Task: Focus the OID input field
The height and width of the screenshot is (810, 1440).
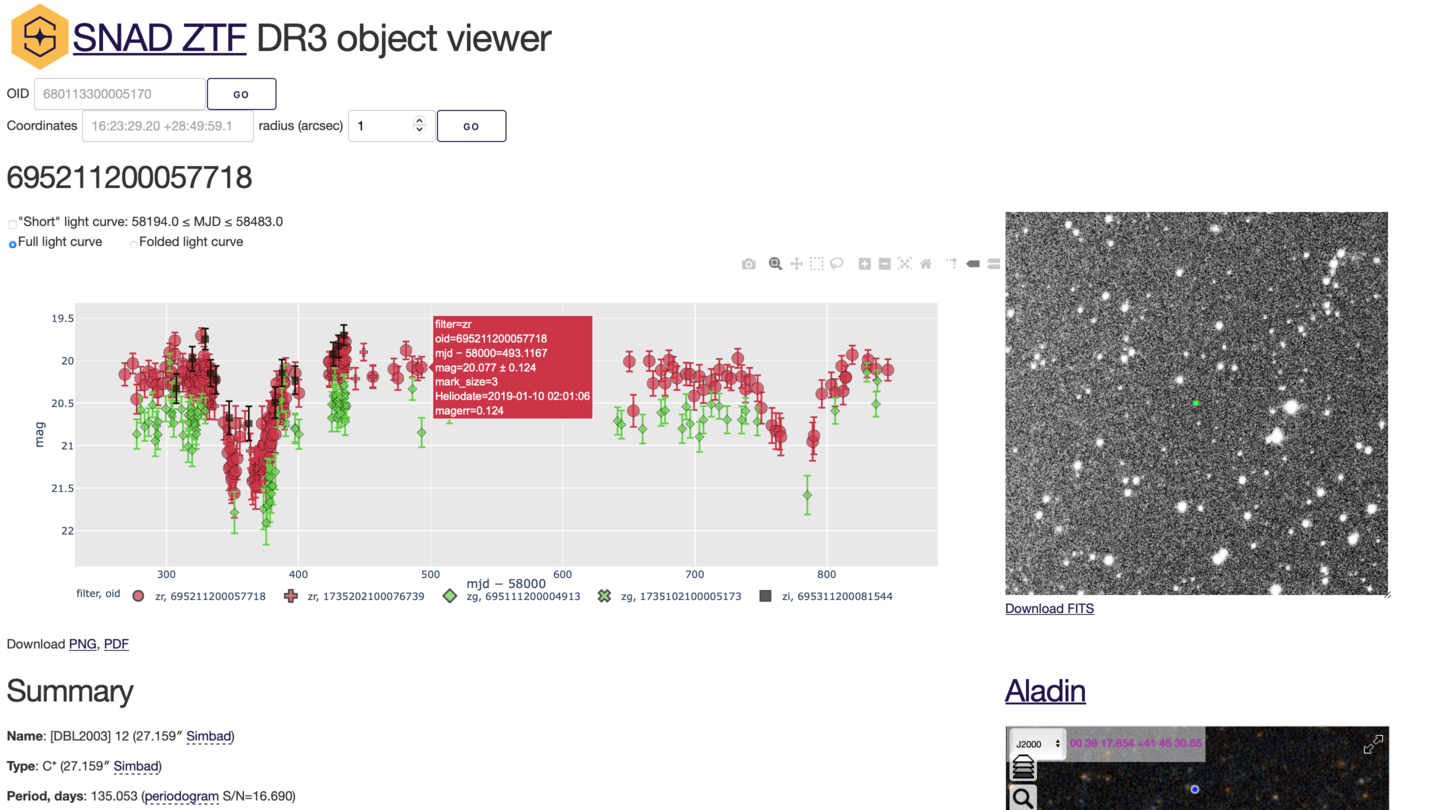Action: coord(120,94)
